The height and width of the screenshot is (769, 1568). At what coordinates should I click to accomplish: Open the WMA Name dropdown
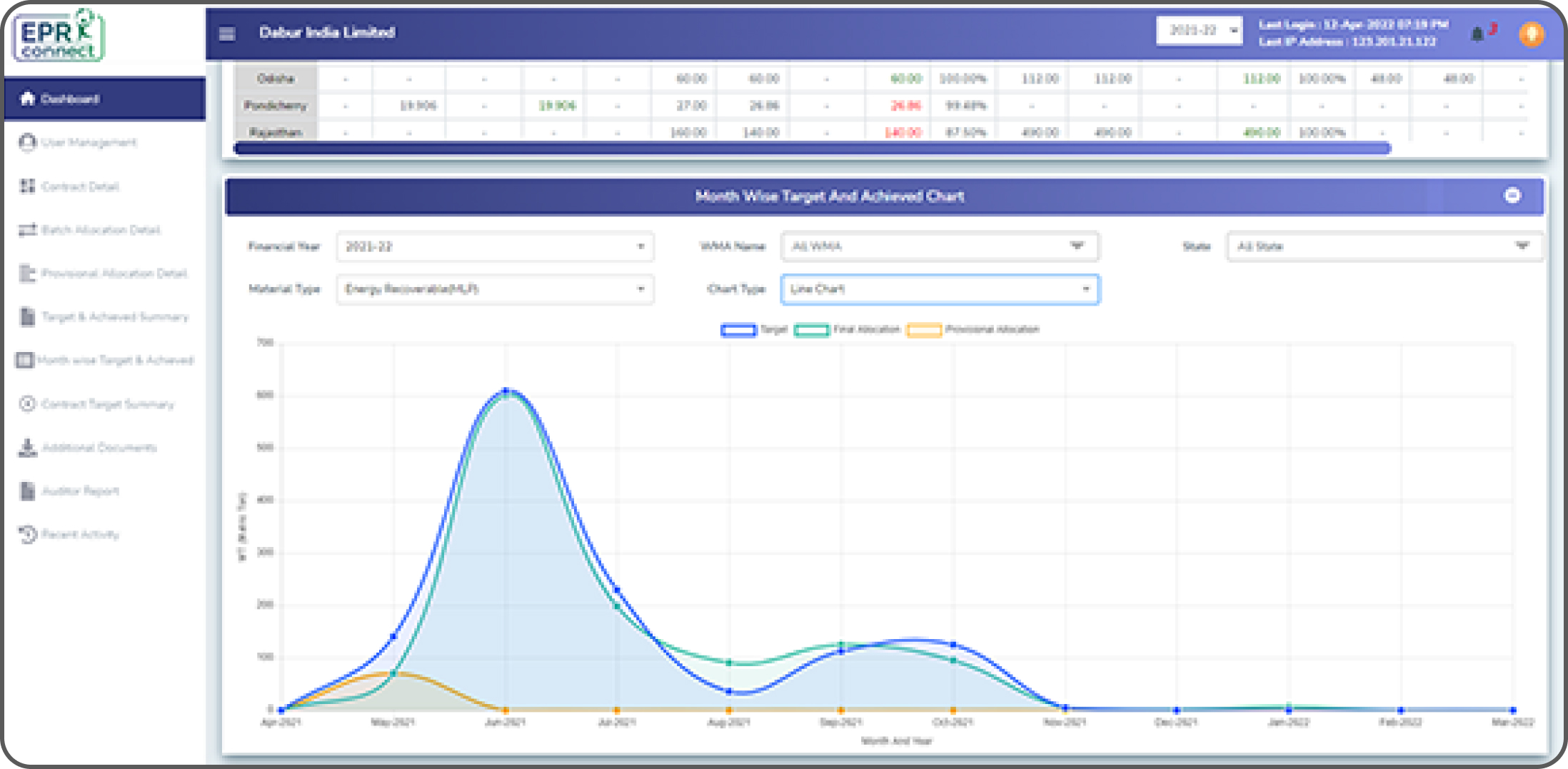click(940, 246)
